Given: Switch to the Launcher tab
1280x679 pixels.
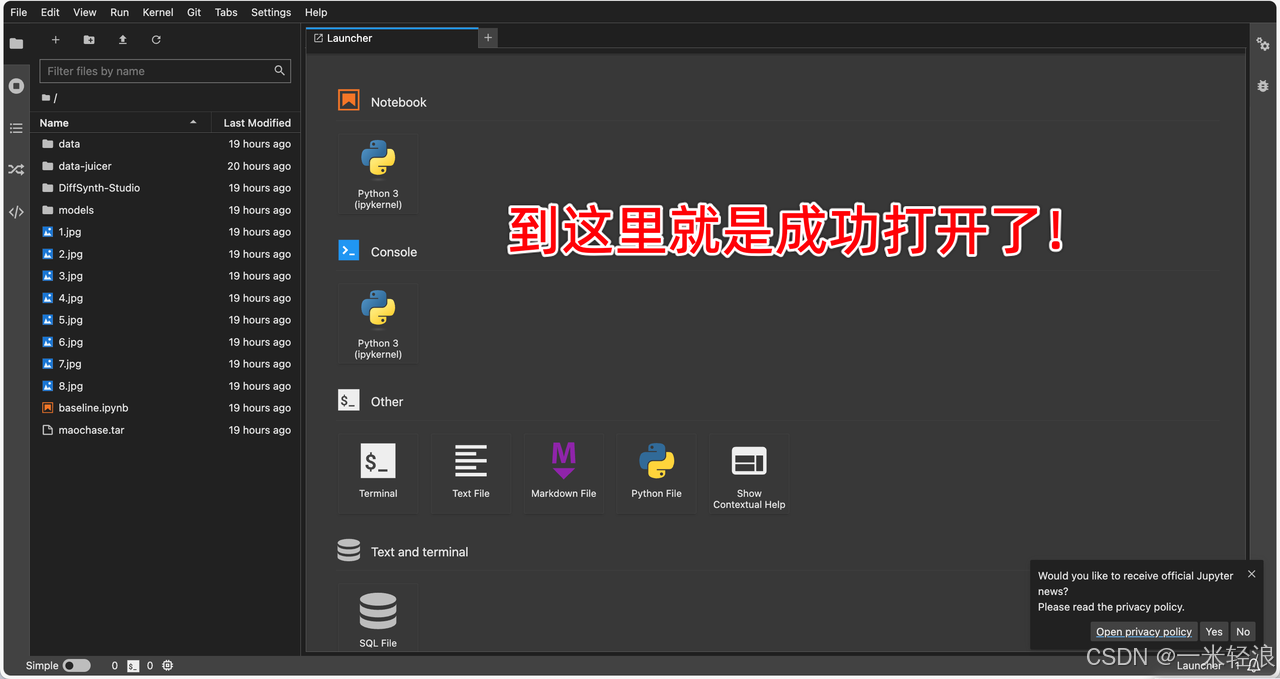Looking at the screenshot, I should point(349,38).
